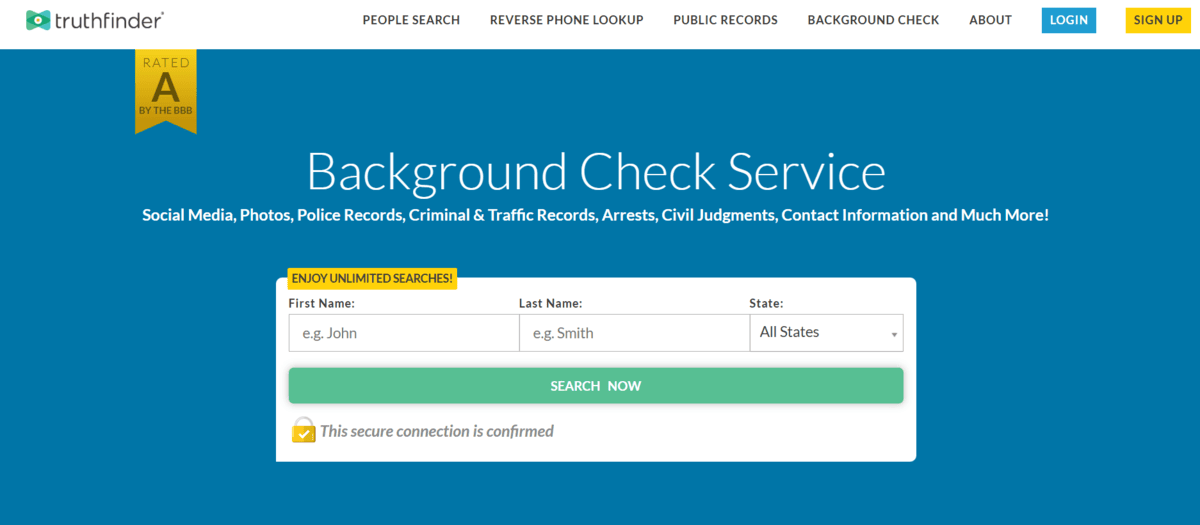Click the Background Check Service heading

pyautogui.click(x=596, y=171)
